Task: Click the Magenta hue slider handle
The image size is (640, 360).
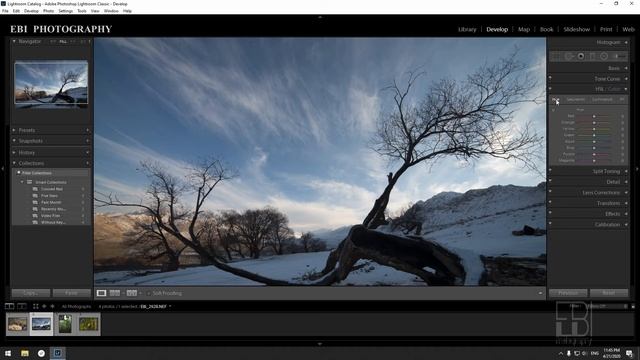Action: click(x=594, y=161)
